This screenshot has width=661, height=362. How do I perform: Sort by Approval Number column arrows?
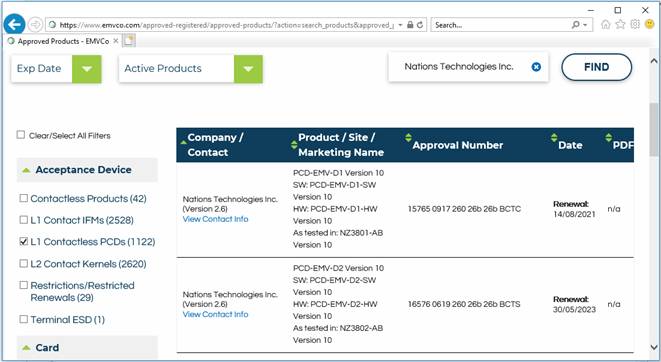[x=408, y=138]
